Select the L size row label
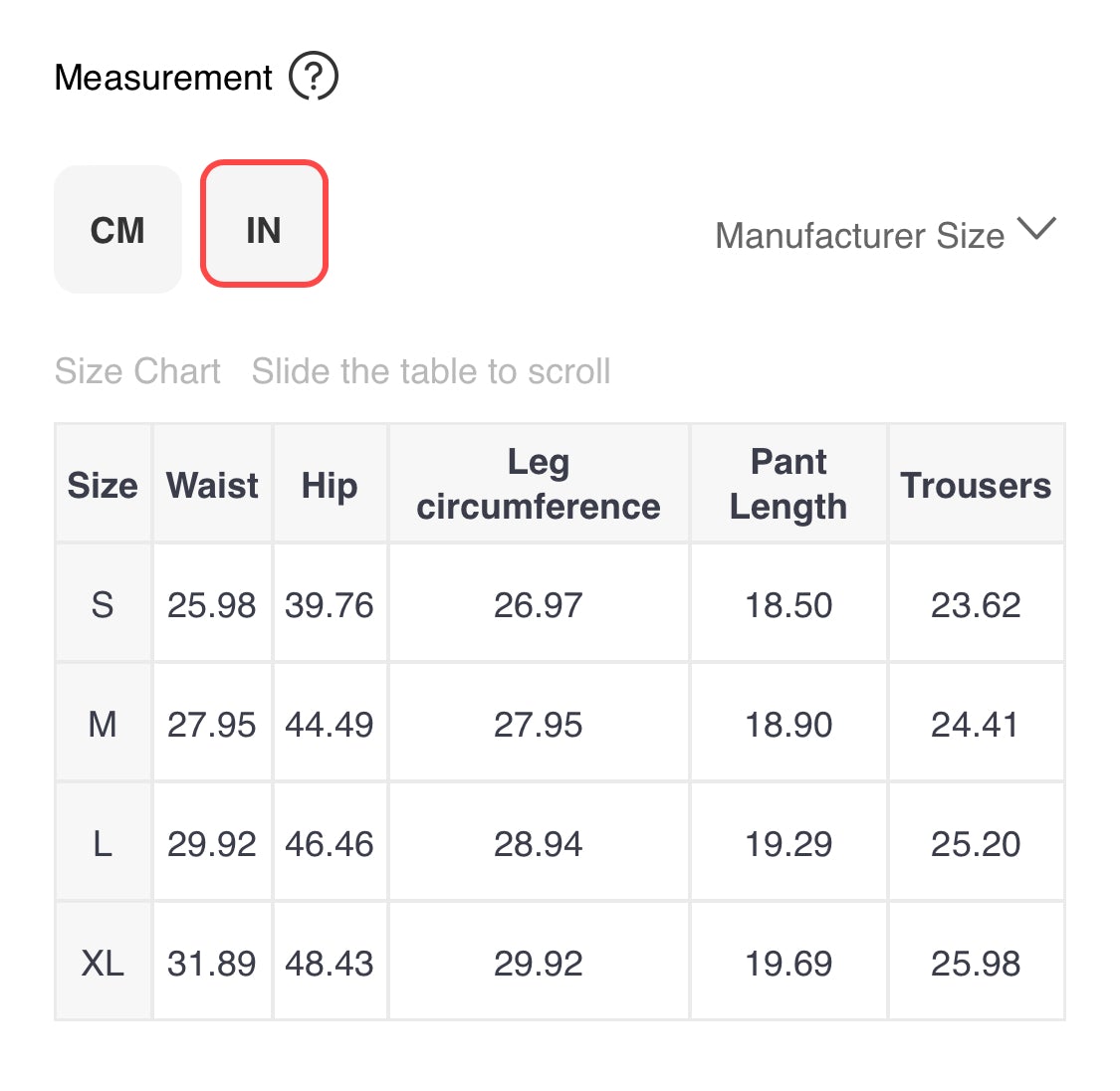 coord(103,842)
